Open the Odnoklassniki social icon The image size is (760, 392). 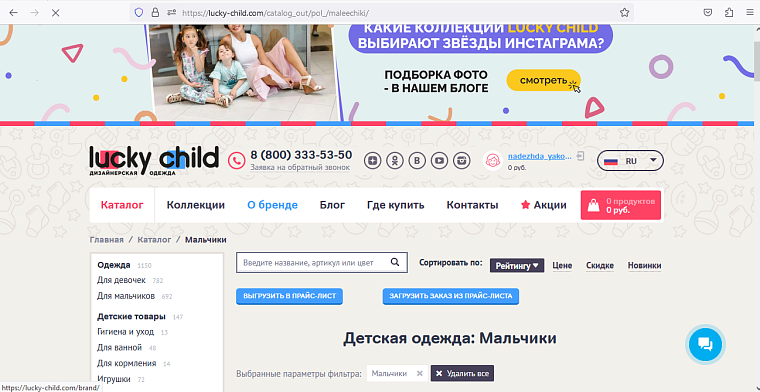pyautogui.click(x=395, y=160)
